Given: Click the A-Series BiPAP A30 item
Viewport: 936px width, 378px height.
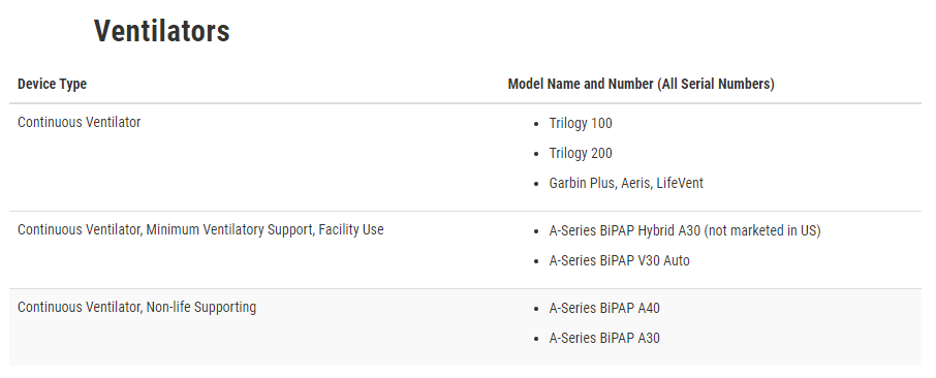Looking at the screenshot, I should point(604,339).
